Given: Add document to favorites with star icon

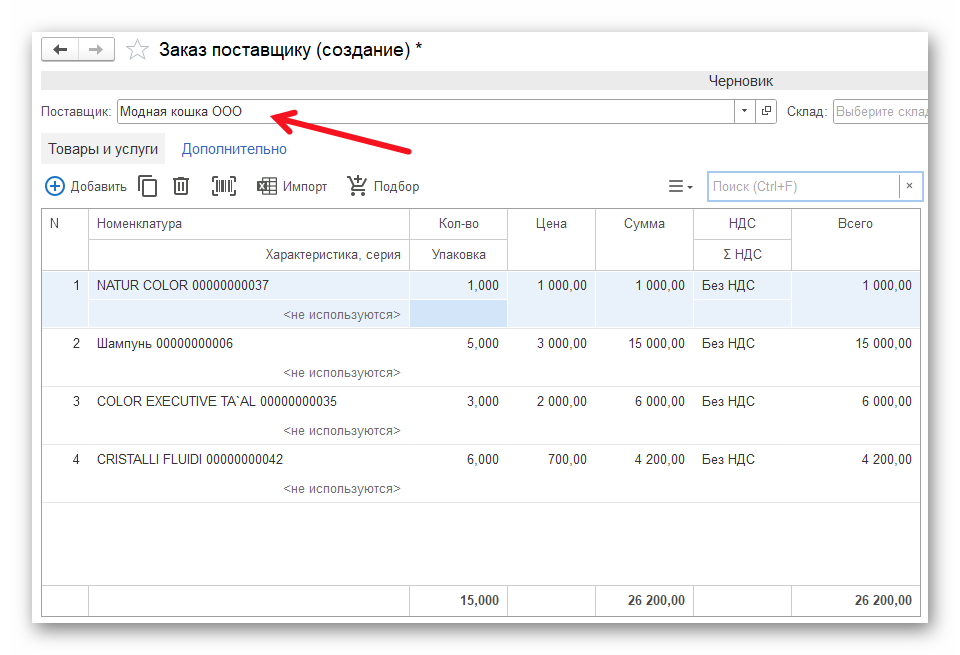Looking at the screenshot, I should [x=138, y=50].
